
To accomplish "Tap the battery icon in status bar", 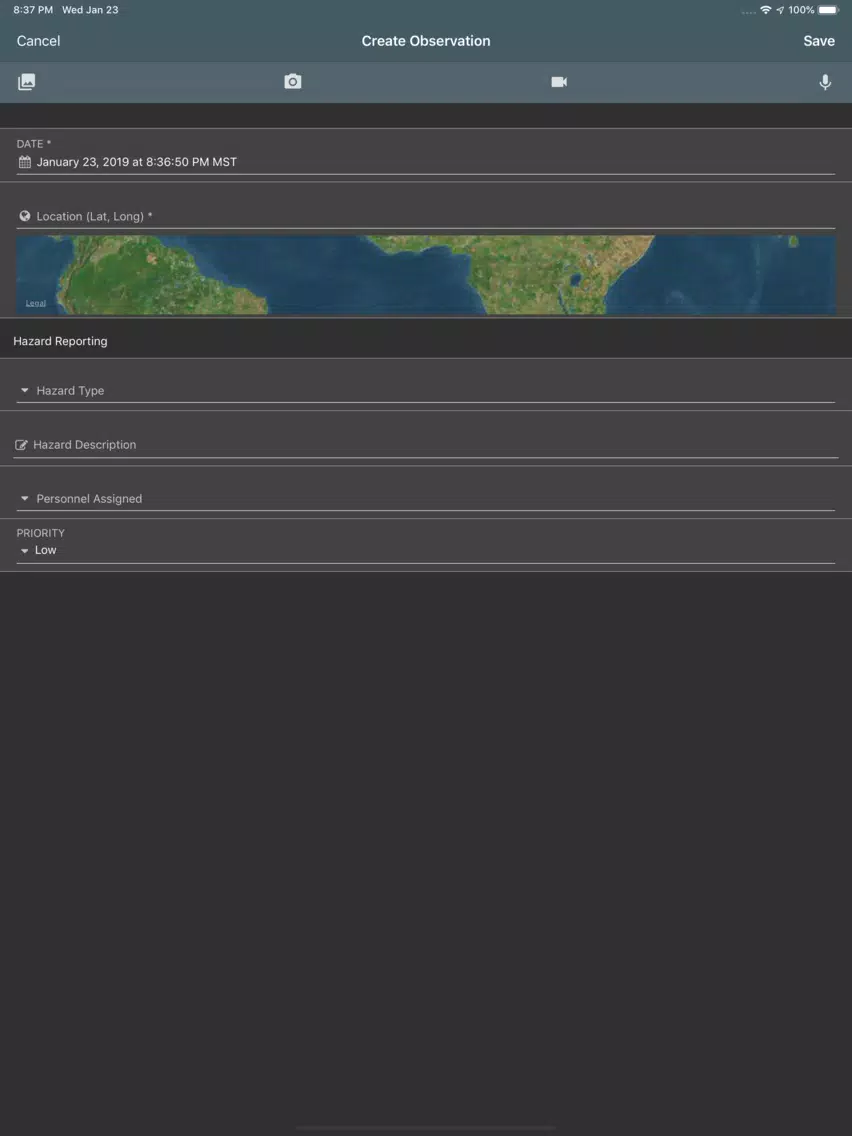I will (828, 10).
